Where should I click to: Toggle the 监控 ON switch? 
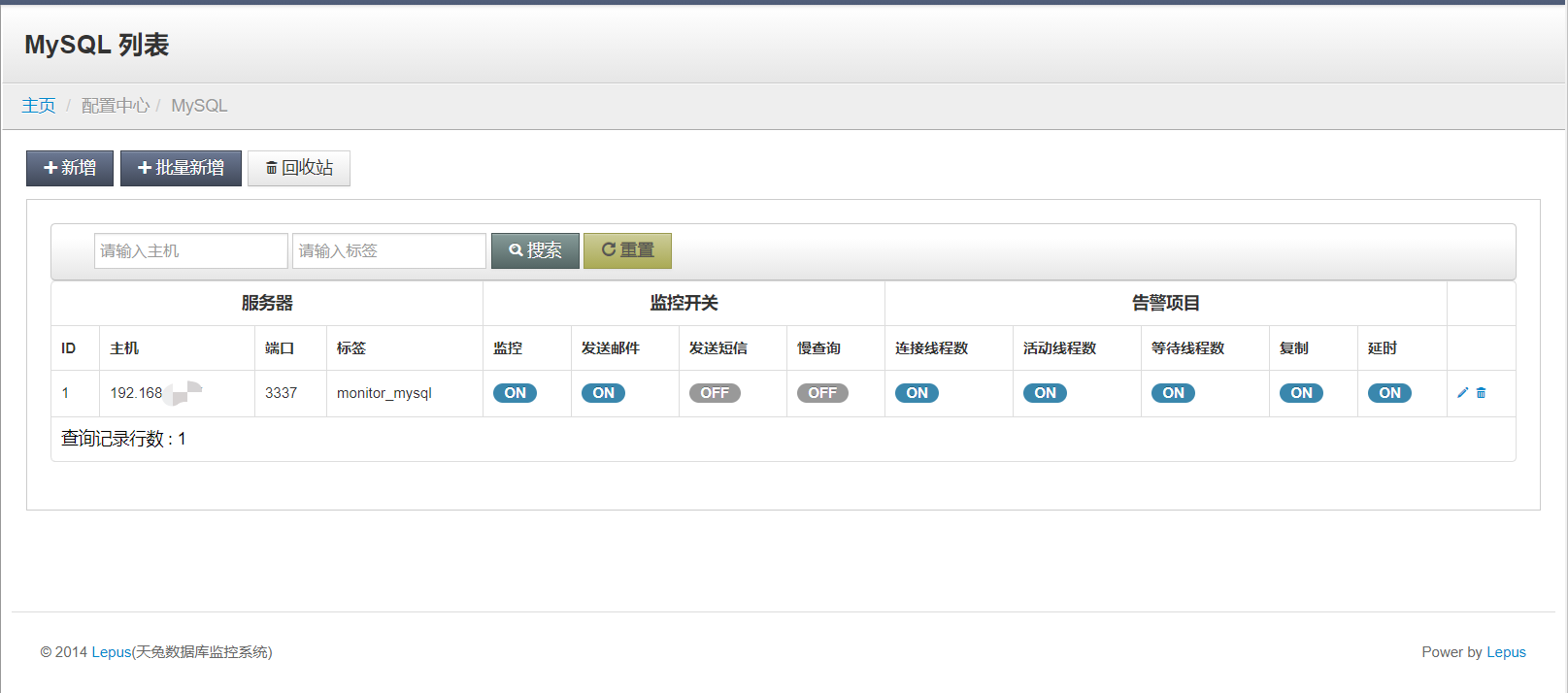(515, 393)
